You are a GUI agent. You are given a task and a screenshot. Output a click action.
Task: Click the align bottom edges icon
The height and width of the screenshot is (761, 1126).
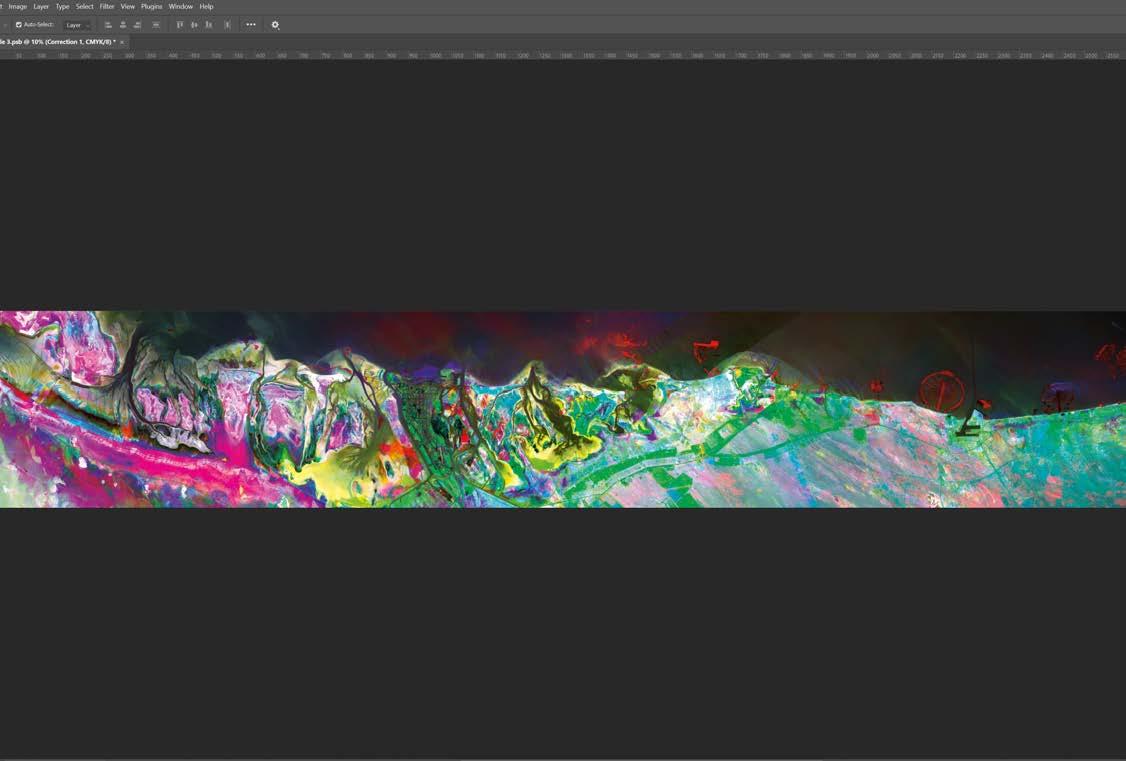[x=208, y=25]
